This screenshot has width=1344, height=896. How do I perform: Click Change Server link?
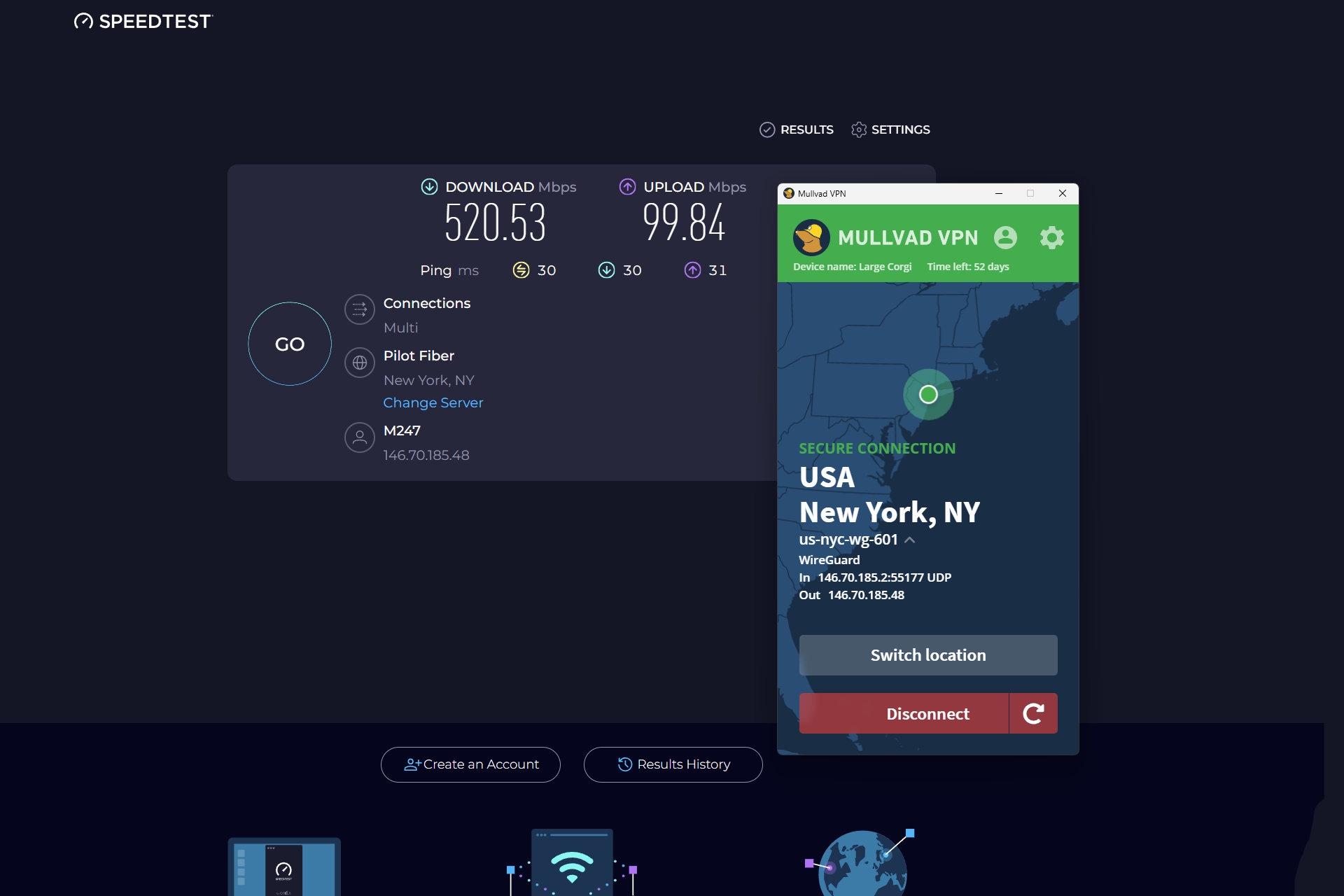(433, 402)
